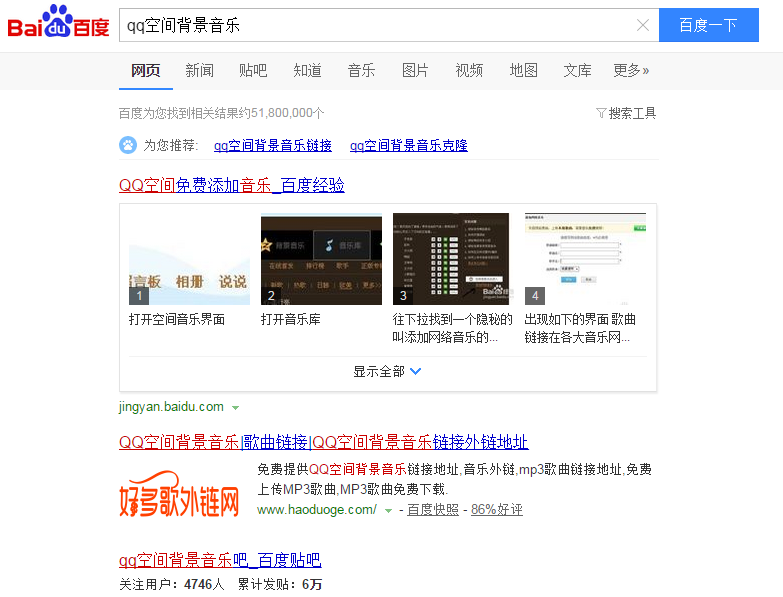The width and height of the screenshot is (783, 597).
Task: Click the 86%好评 rating link
Action: point(497,510)
